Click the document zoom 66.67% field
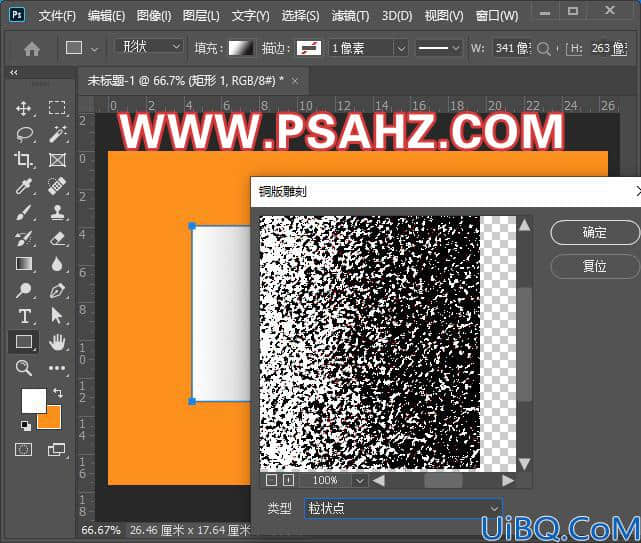Image resolution: width=641 pixels, height=543 pixels. pos(101,530)
